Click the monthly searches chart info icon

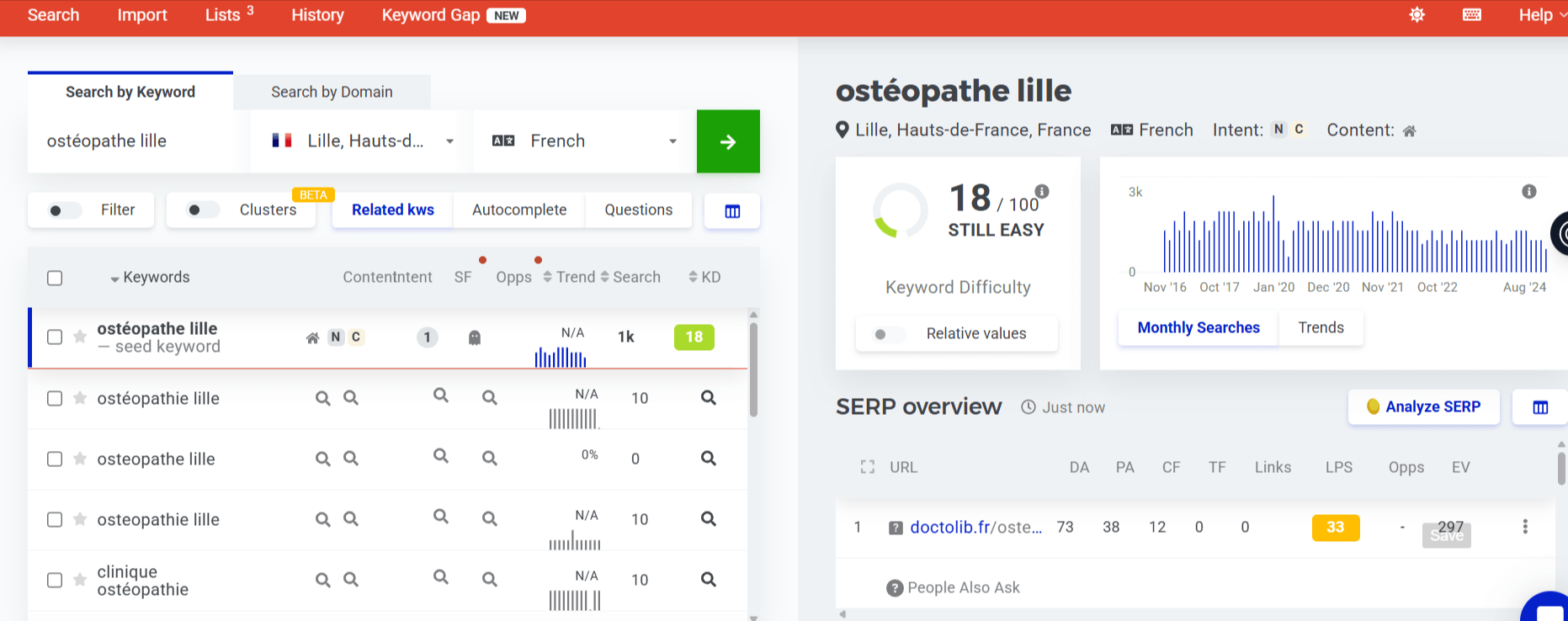click(x=1529, y=192)
